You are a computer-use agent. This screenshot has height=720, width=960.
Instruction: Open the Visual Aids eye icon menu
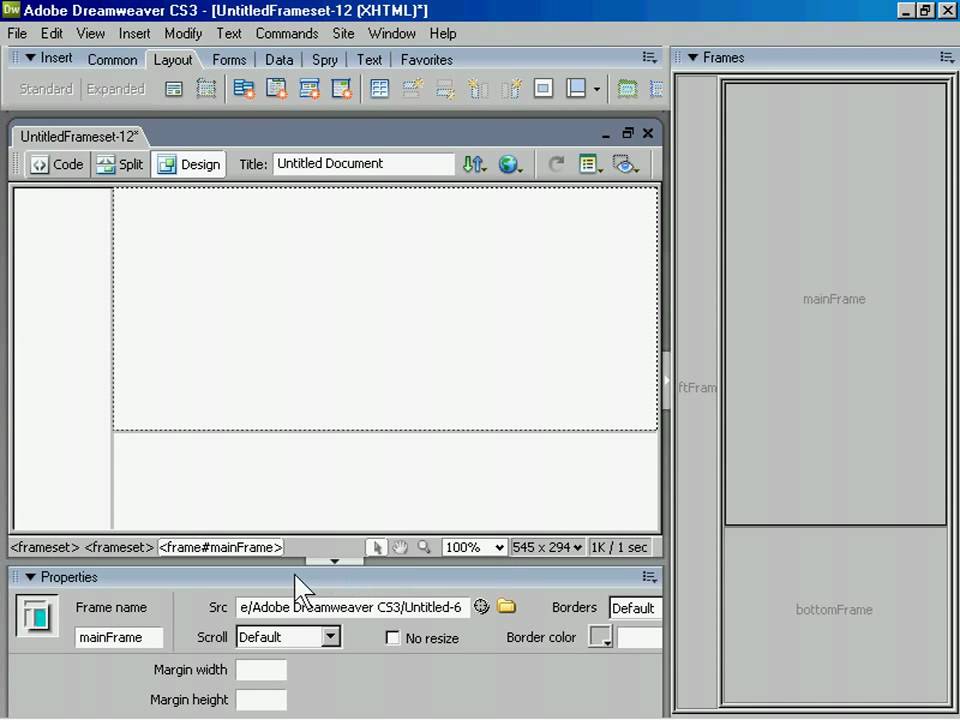click(x=625, y=164)
